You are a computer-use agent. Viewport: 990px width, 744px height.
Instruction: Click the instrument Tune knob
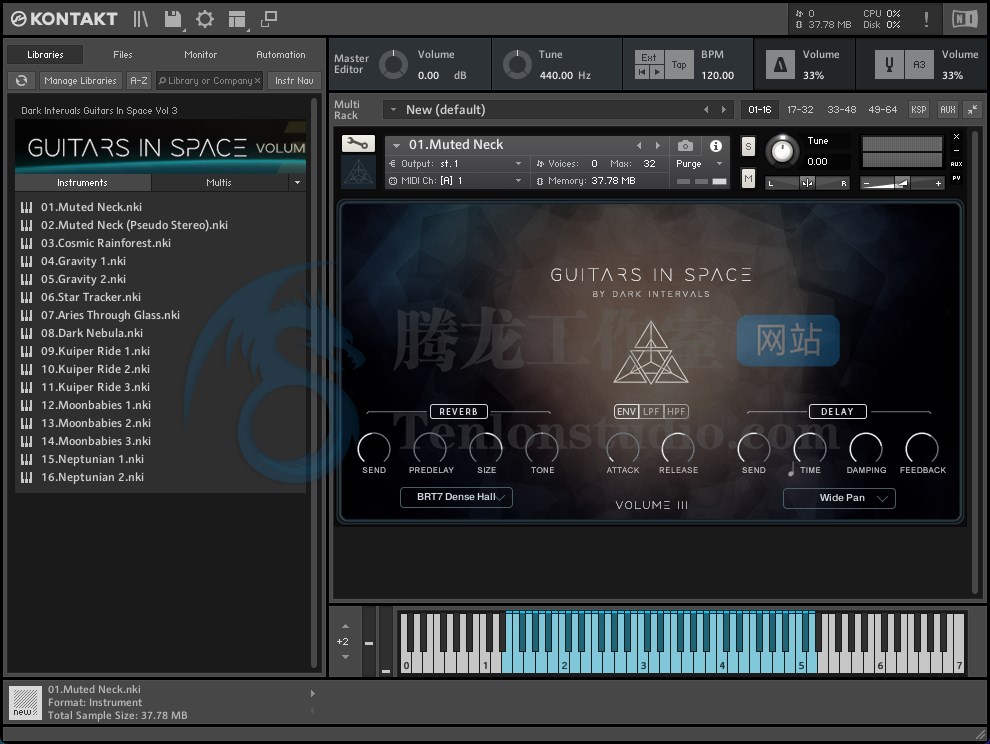click(782, 152)
